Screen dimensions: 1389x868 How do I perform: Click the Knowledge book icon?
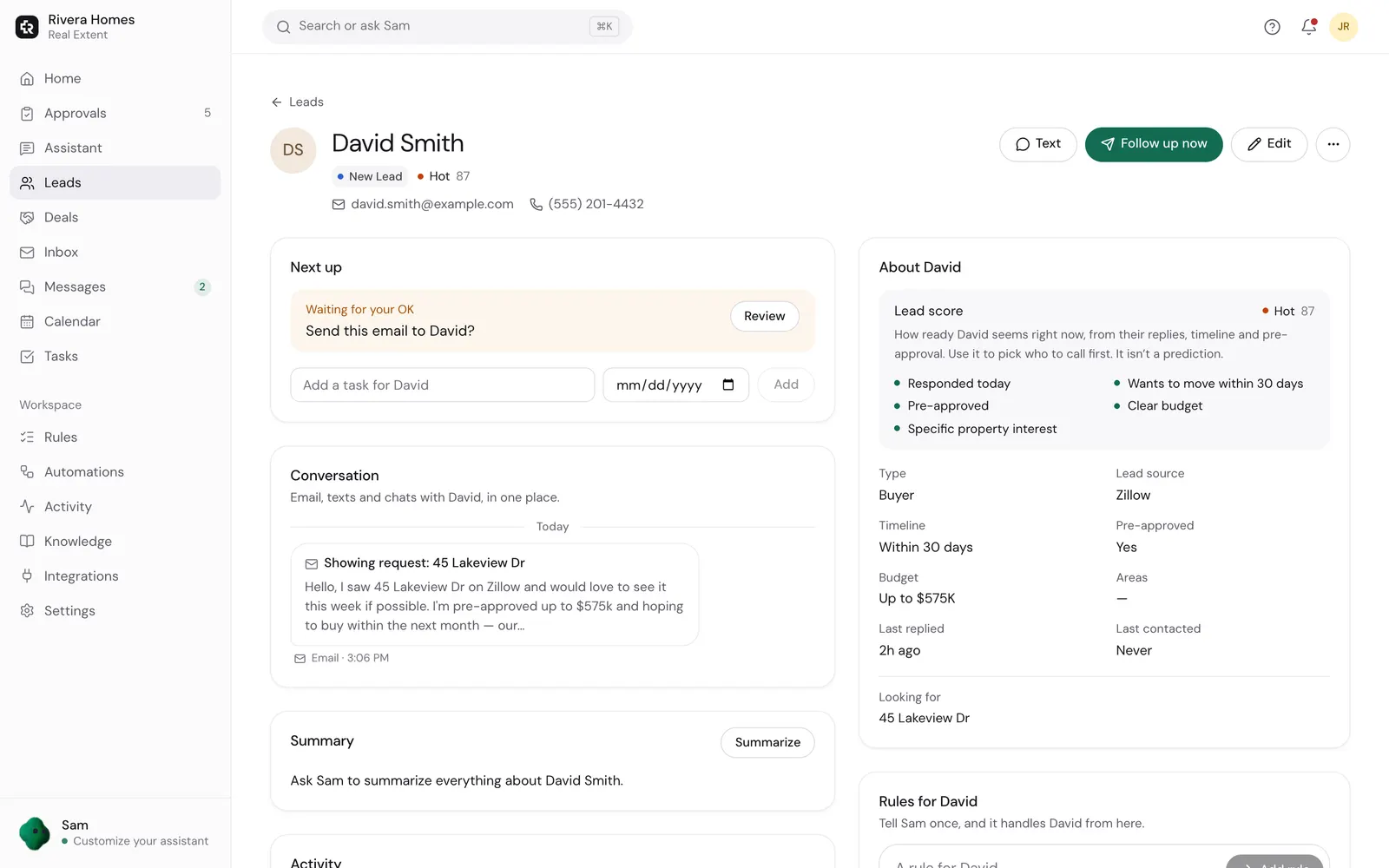[x=27, y=542]
